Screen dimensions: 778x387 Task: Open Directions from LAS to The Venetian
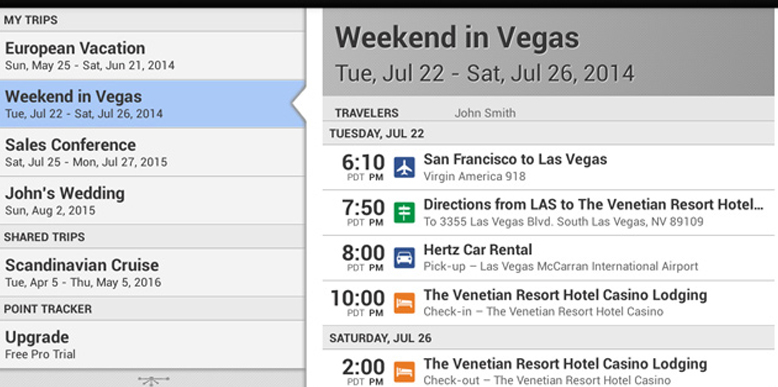[548, 213]
